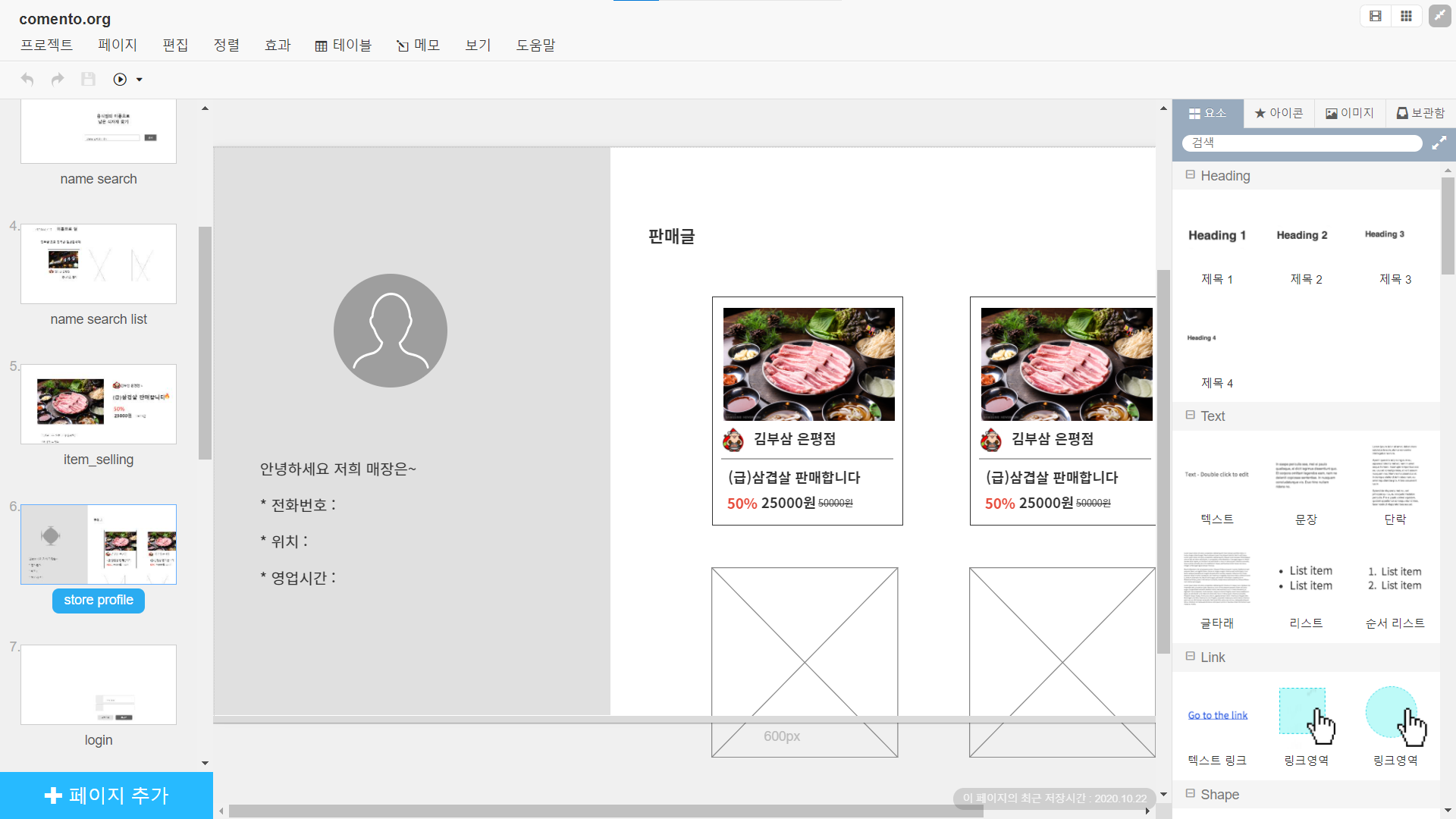Click the undo arrow icon
The image size is (1456, 819).
tap(27, 79)
